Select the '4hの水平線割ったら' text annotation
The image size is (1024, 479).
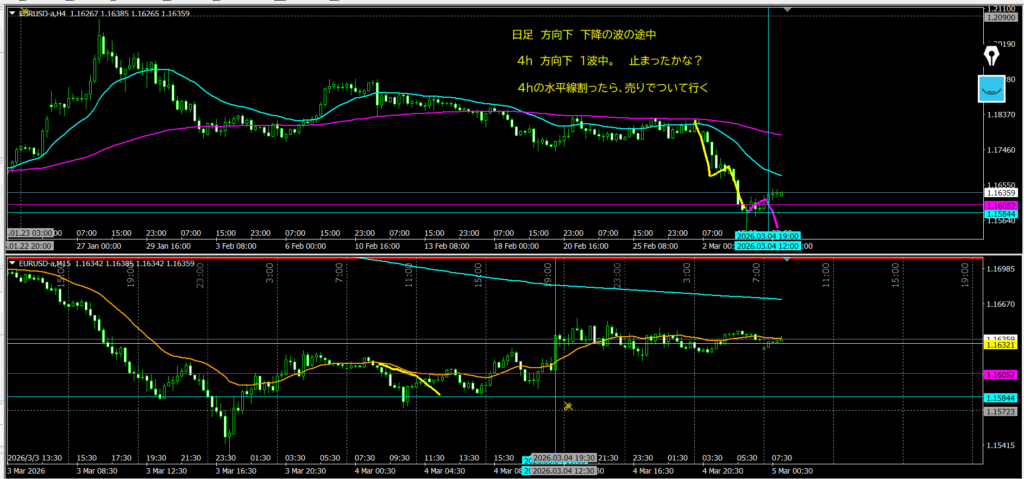pyautogui.click(x=613, y=88)
